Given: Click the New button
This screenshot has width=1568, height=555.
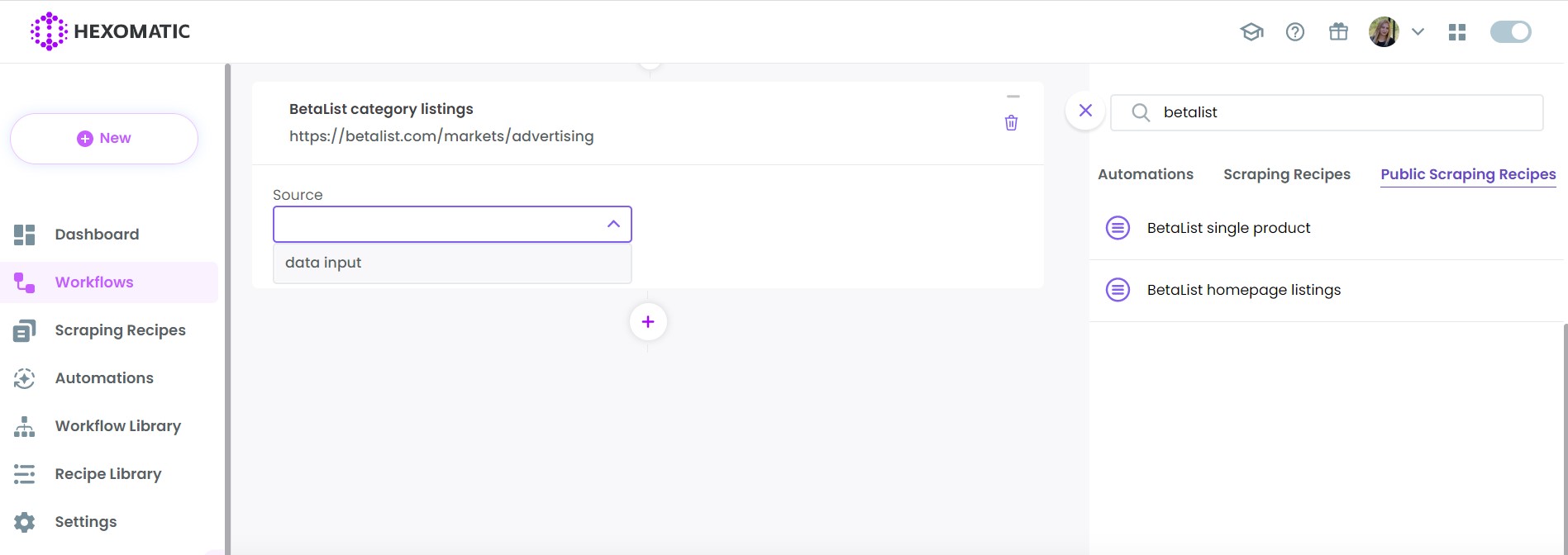Looking at the screenshot, I should [x=104, y=138].
